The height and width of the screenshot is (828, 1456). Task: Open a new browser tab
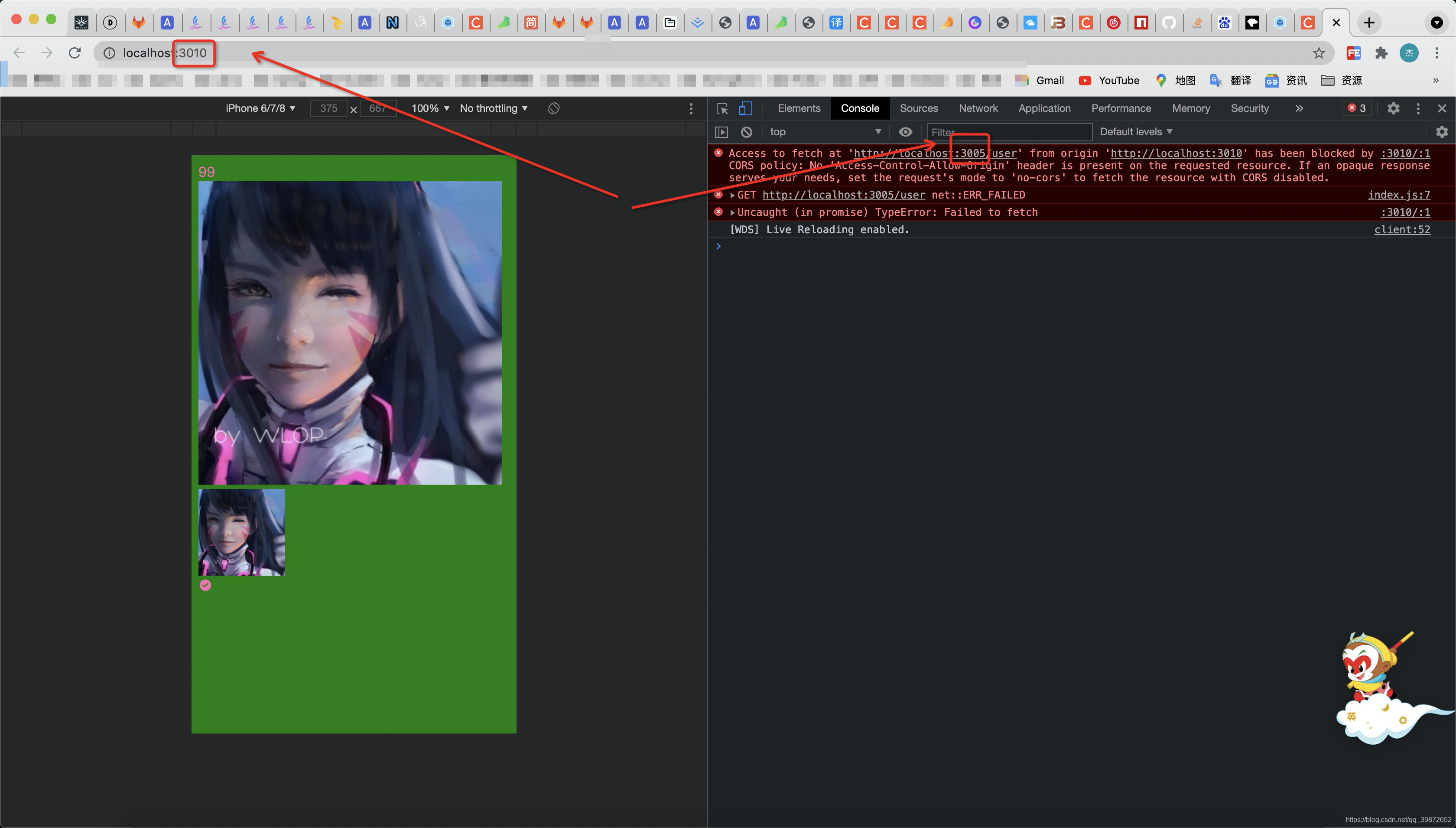[x=1369, y=23]
